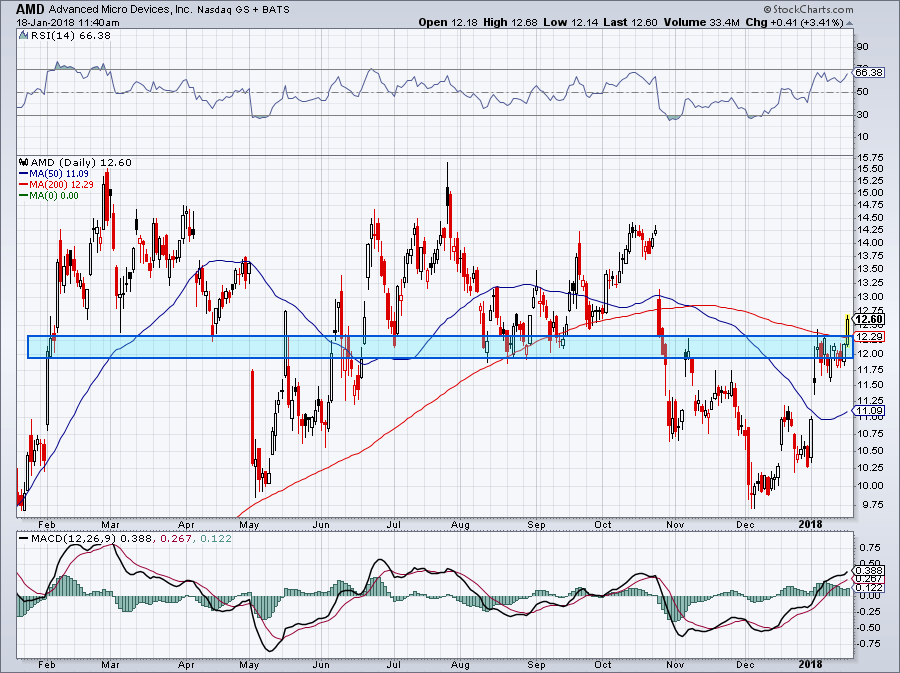Click the red MA(200) legend entry

[x=56, y=184]
